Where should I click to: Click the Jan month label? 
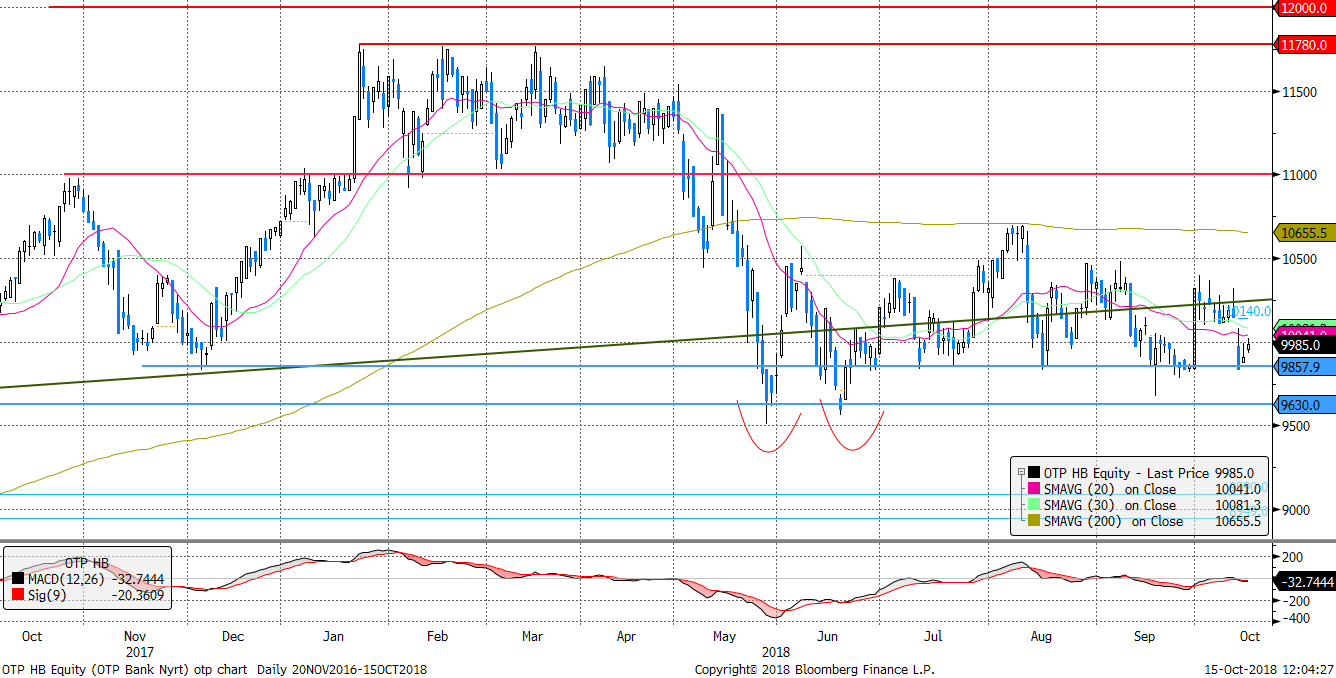click(x=333, y=636)
